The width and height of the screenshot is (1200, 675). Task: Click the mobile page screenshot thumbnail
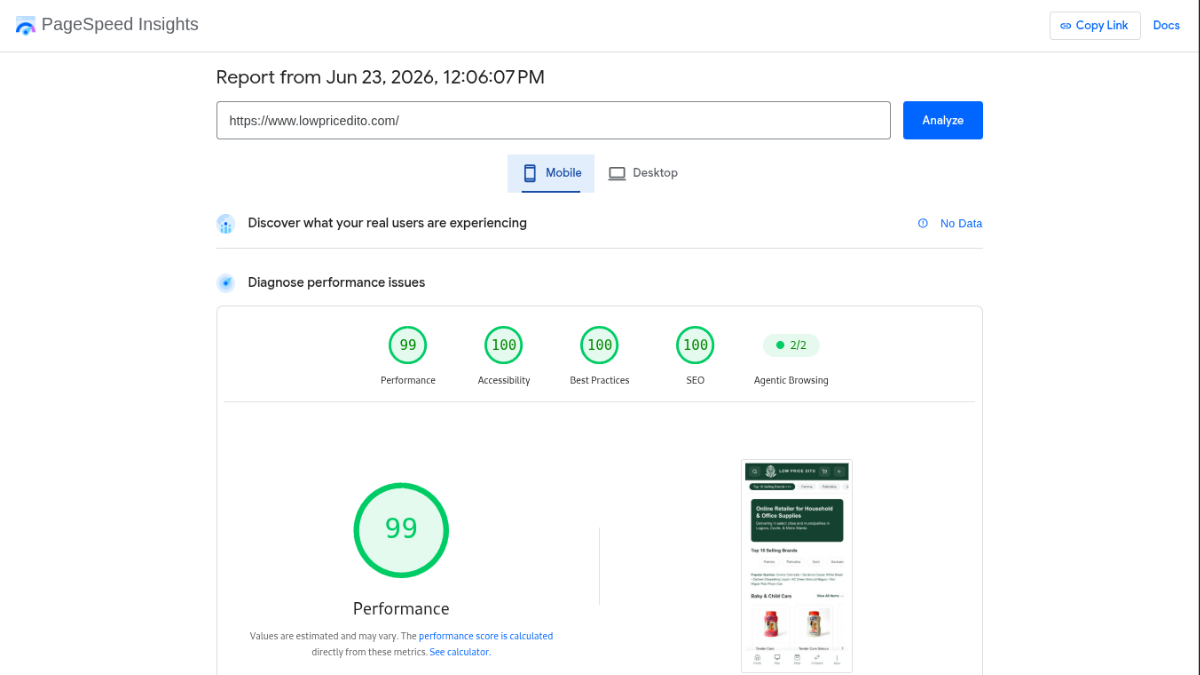click(797, 566)
